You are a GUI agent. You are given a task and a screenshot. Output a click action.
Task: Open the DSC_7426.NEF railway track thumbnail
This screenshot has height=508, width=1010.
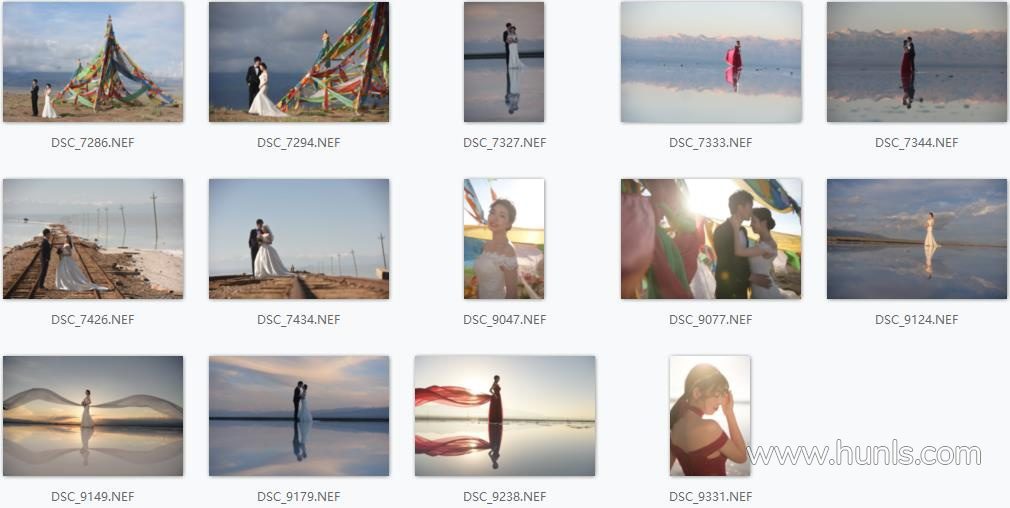point(93,239)
